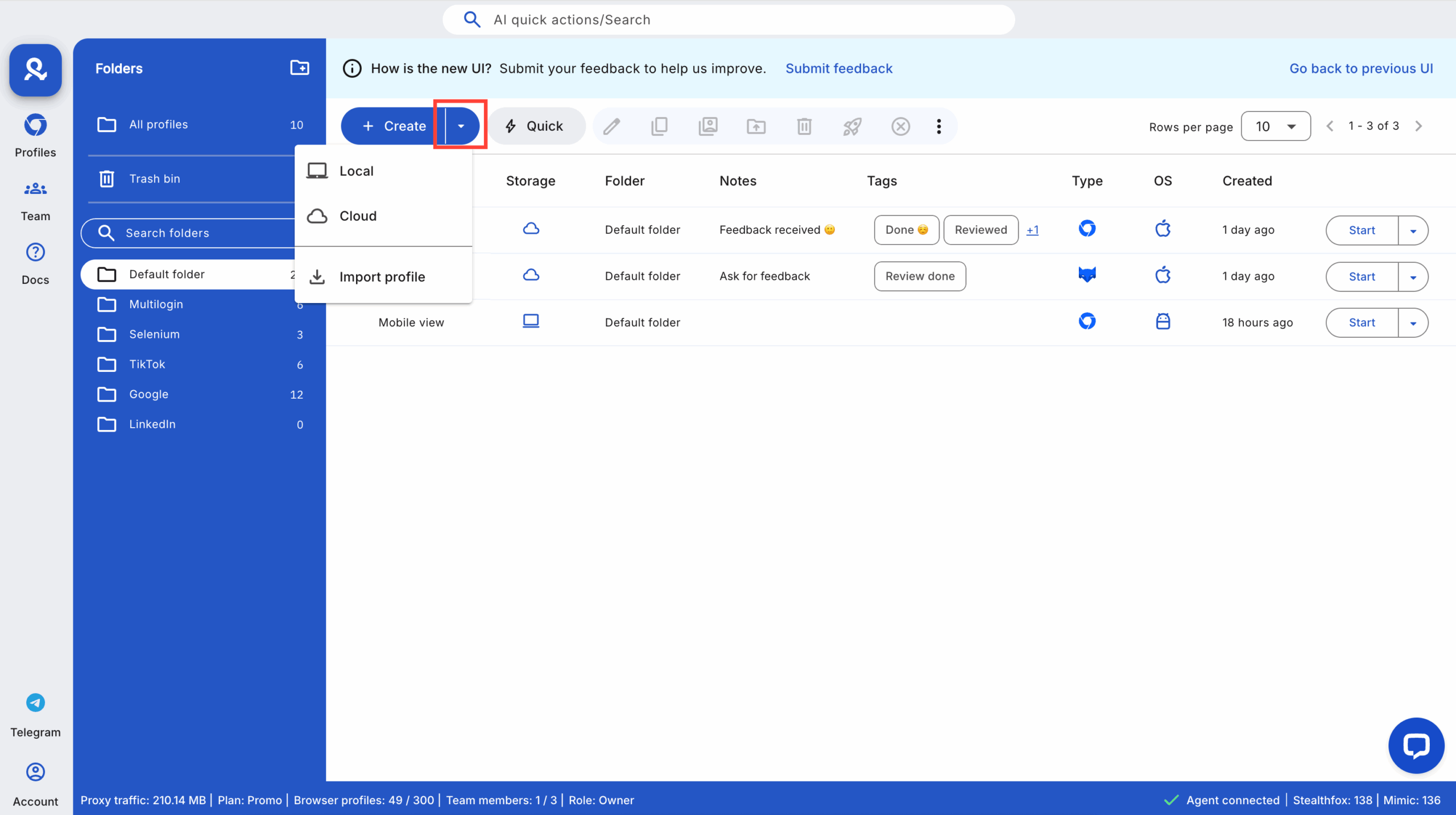The width and height of the screenshot is (1456, 815).
Task: Open the Rows per page dropdown
Action: 1276,126
